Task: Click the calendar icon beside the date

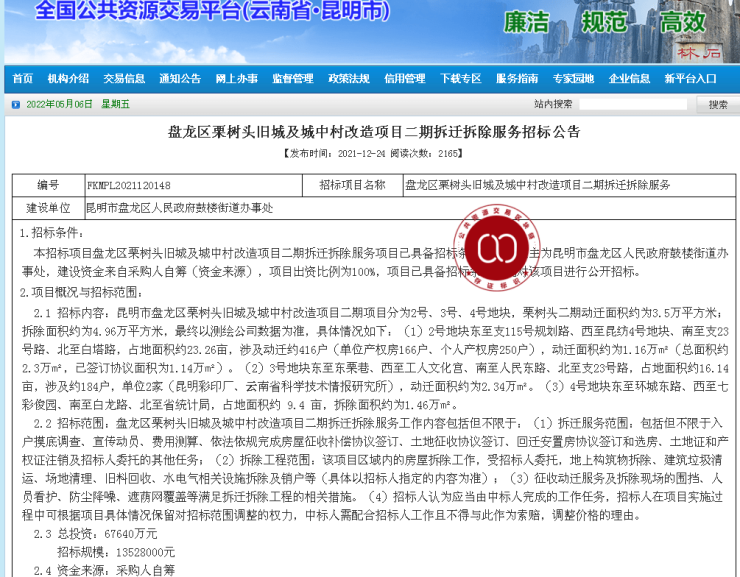Action: [x=14, y=104]
